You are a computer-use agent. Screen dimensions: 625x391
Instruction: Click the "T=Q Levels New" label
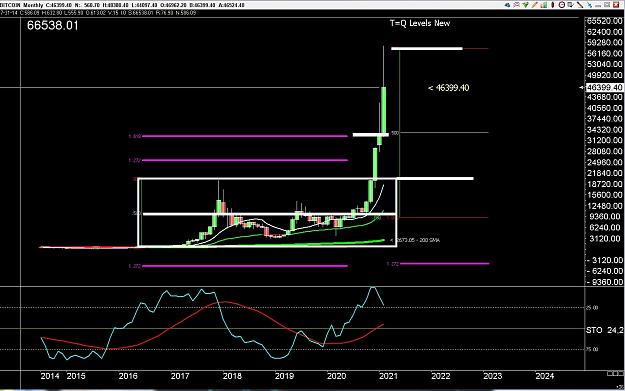pyautogui.click(x=420, y=23)
